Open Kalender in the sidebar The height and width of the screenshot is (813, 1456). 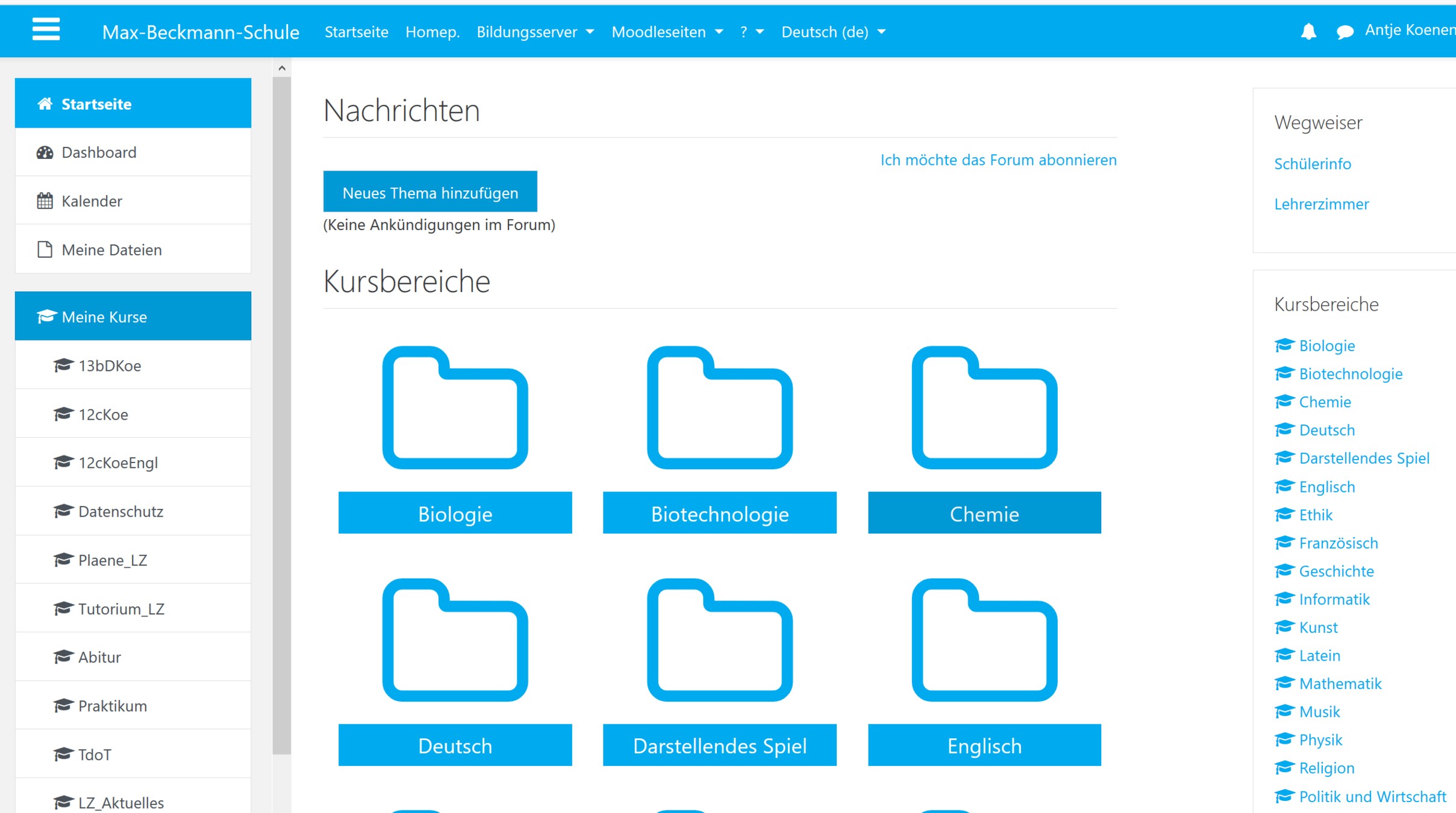(92, 201)
